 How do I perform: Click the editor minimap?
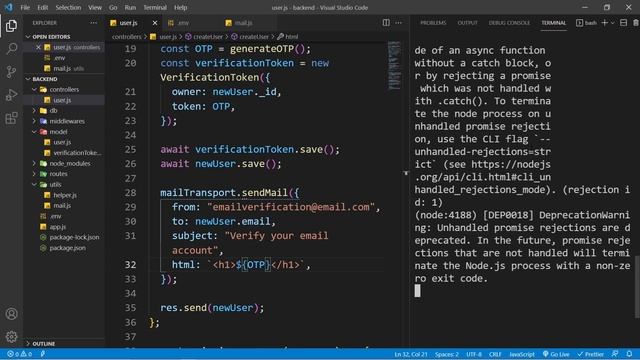coord(394,65)
